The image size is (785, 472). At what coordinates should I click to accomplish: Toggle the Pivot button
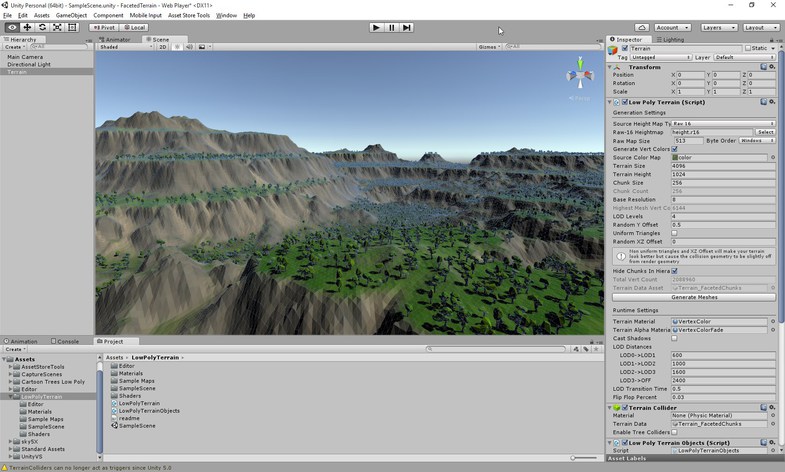click(104, 28)
